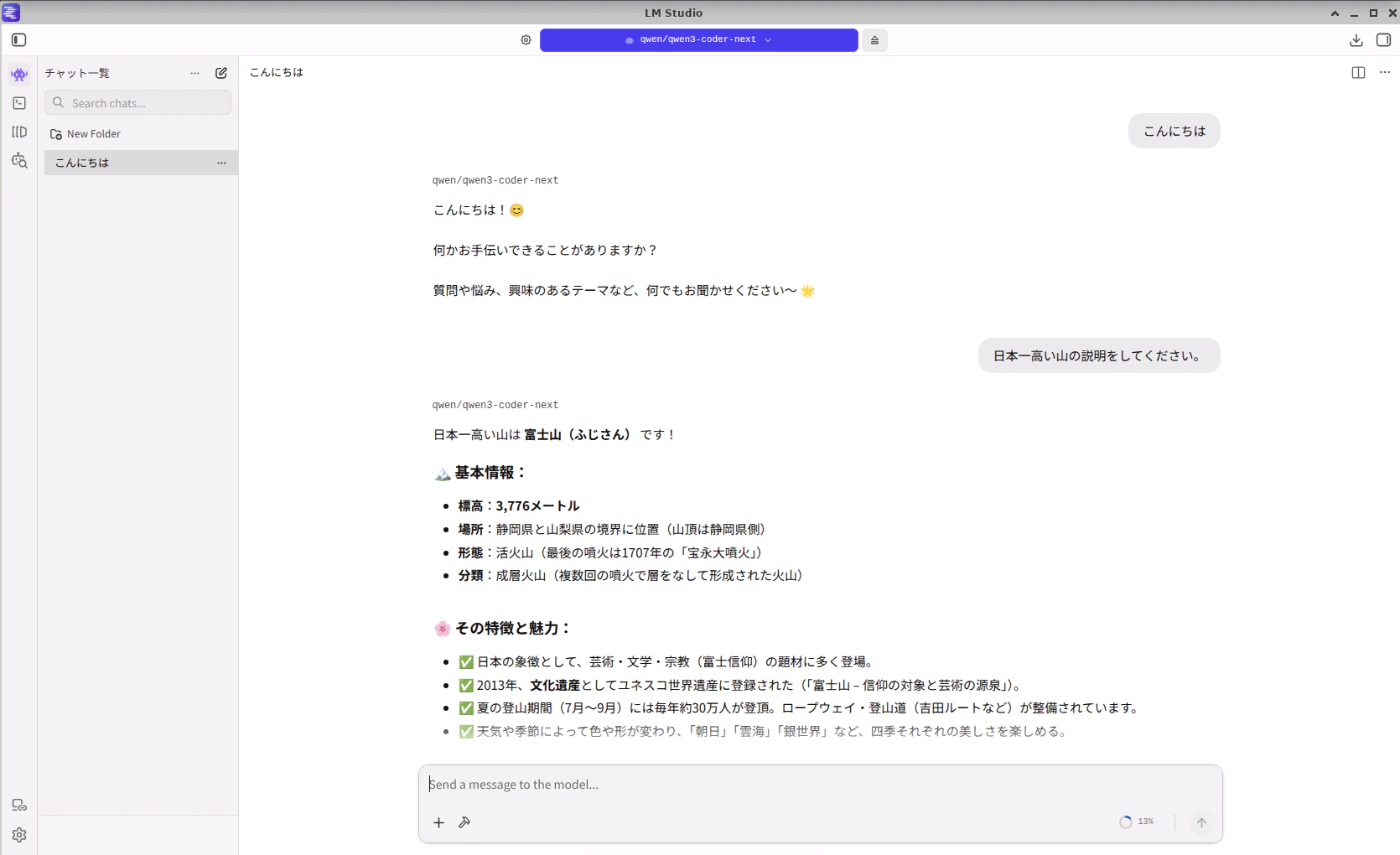The image size is (1400, 855).
Task: Click the その特徴と魅力 heading
Action: (502, 629)
